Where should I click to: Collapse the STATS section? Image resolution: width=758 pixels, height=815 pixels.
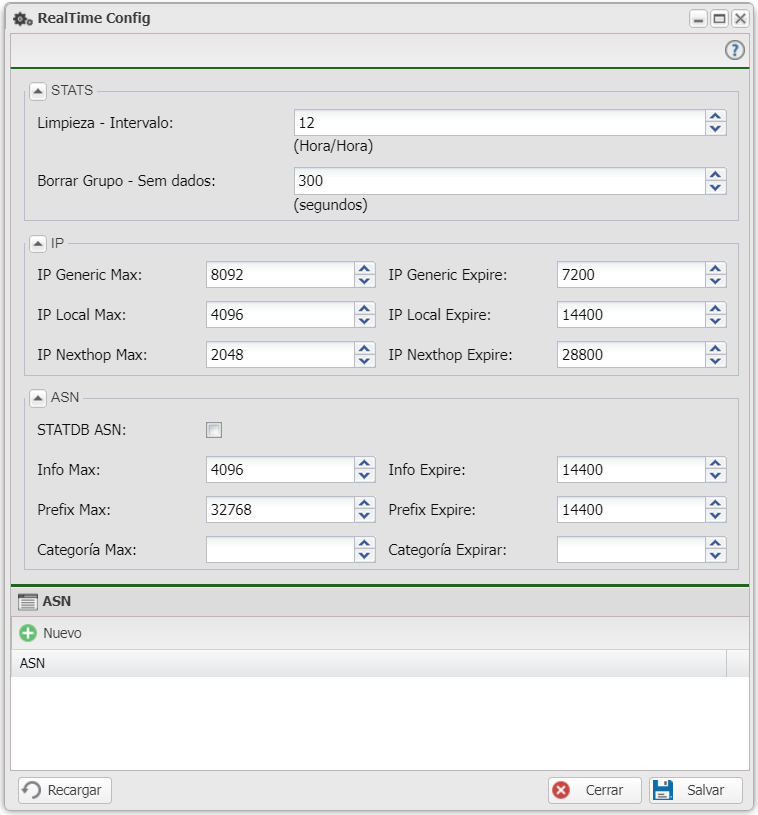point(38,91)
